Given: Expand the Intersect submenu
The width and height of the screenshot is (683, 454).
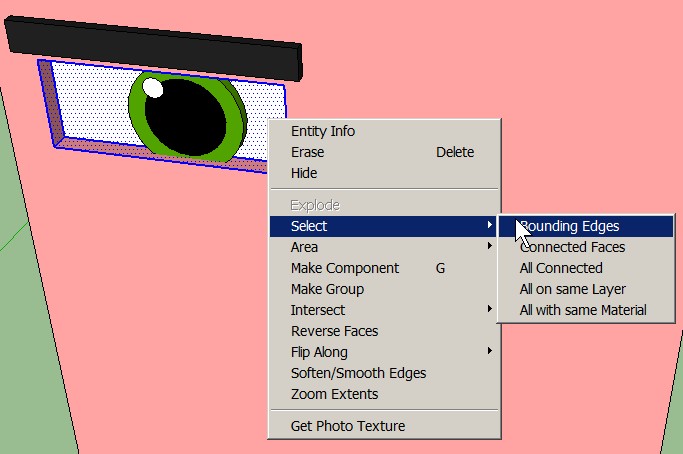Looking at the screenshot, I should coord(318,310).
